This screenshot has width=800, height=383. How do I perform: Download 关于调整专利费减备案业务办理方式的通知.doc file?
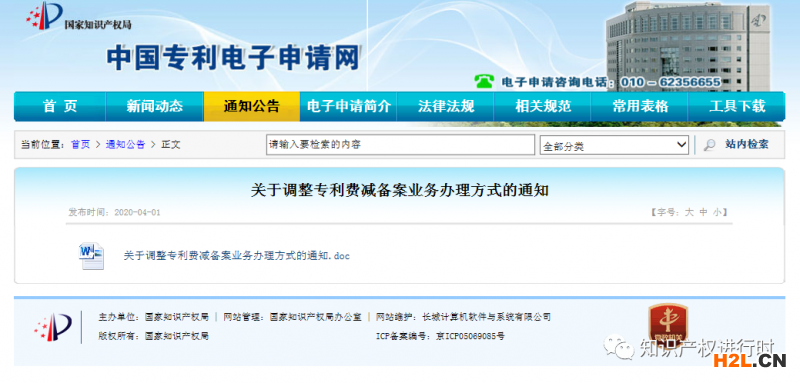tap(237, 256)
